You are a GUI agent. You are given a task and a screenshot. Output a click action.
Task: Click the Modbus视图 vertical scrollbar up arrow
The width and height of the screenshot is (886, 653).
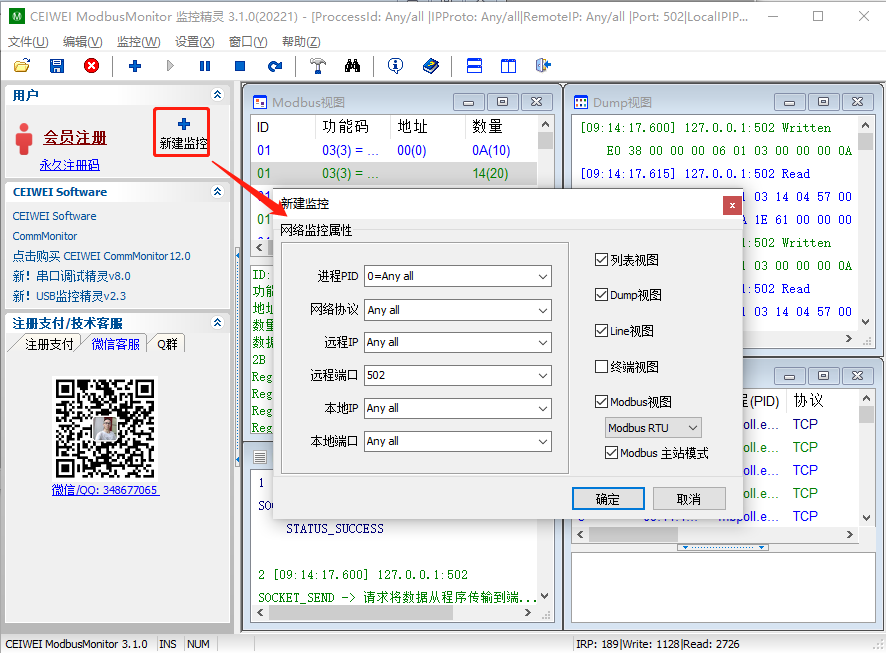pyautogui.click(x=545, y=124)
